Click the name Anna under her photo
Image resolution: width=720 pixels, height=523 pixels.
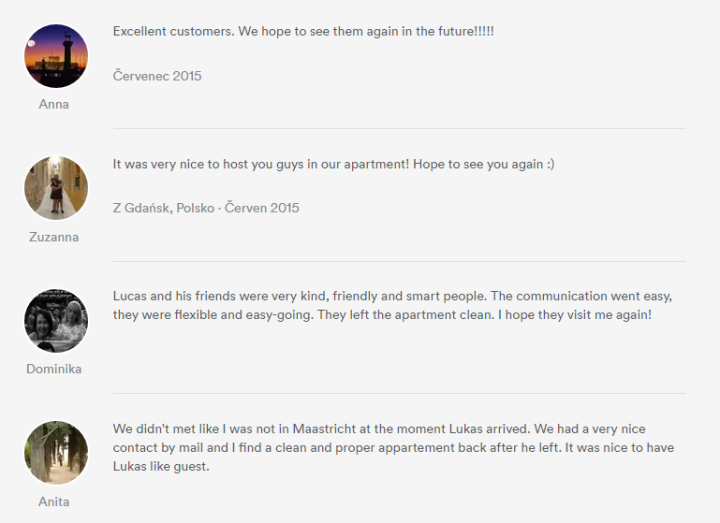tap(54, 104)
